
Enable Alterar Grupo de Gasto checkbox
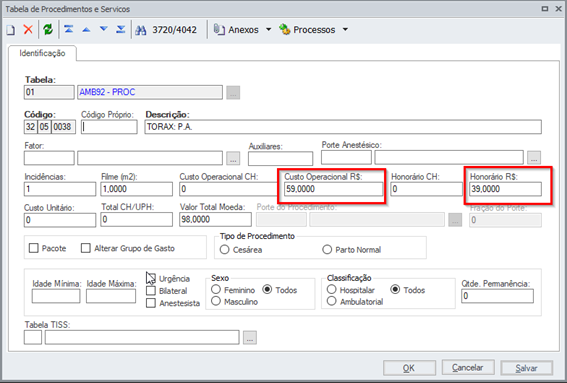pyautogui.click(x=86, y=248)
